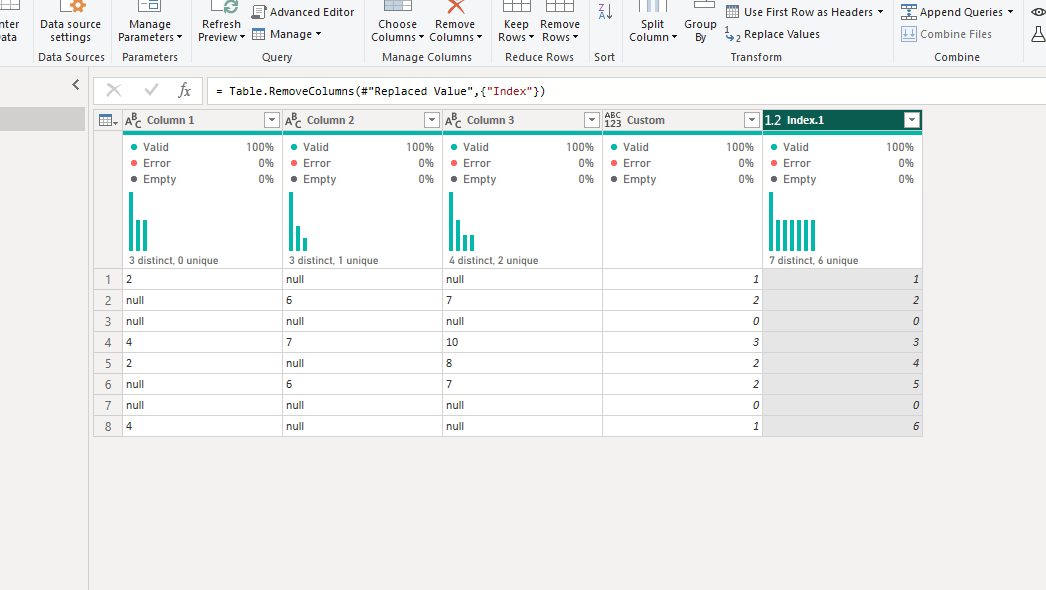Click the Column 1 text data type icon
This screenshot has height=590, width=1046.
(133, 120)
